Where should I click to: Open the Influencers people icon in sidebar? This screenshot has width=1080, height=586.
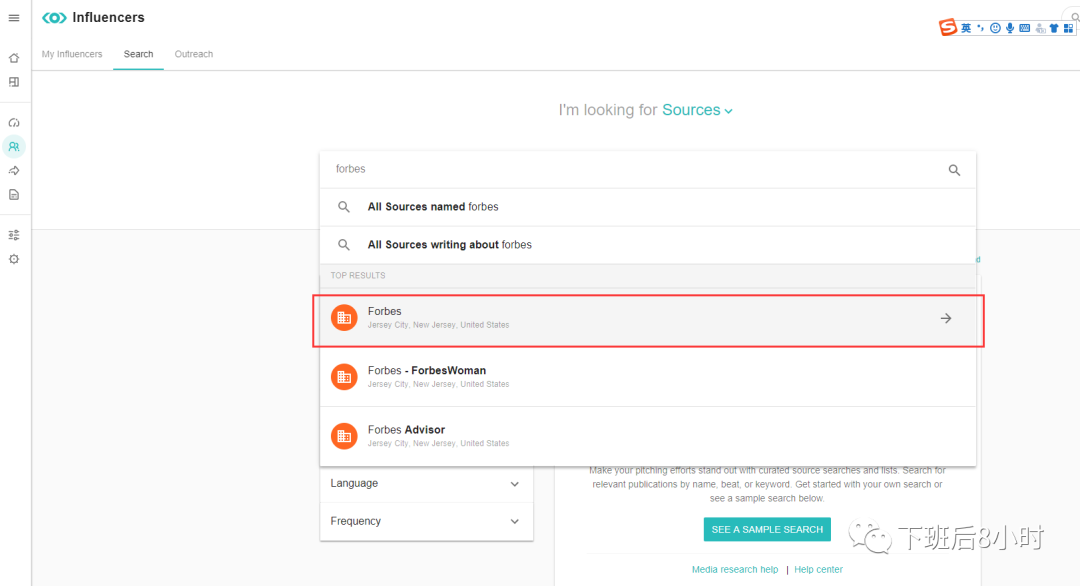tap(14, 147)
